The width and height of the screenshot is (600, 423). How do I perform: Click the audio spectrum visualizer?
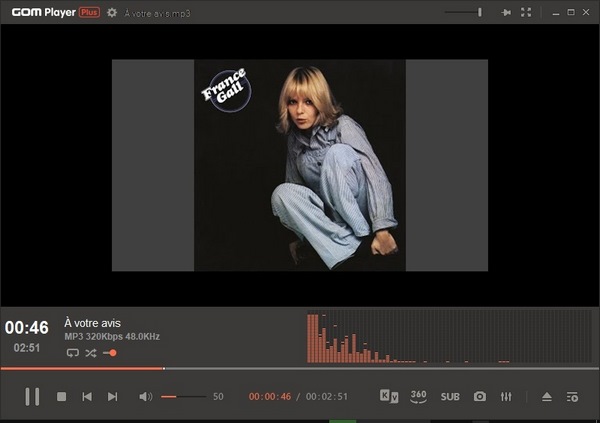pos(450,336)
